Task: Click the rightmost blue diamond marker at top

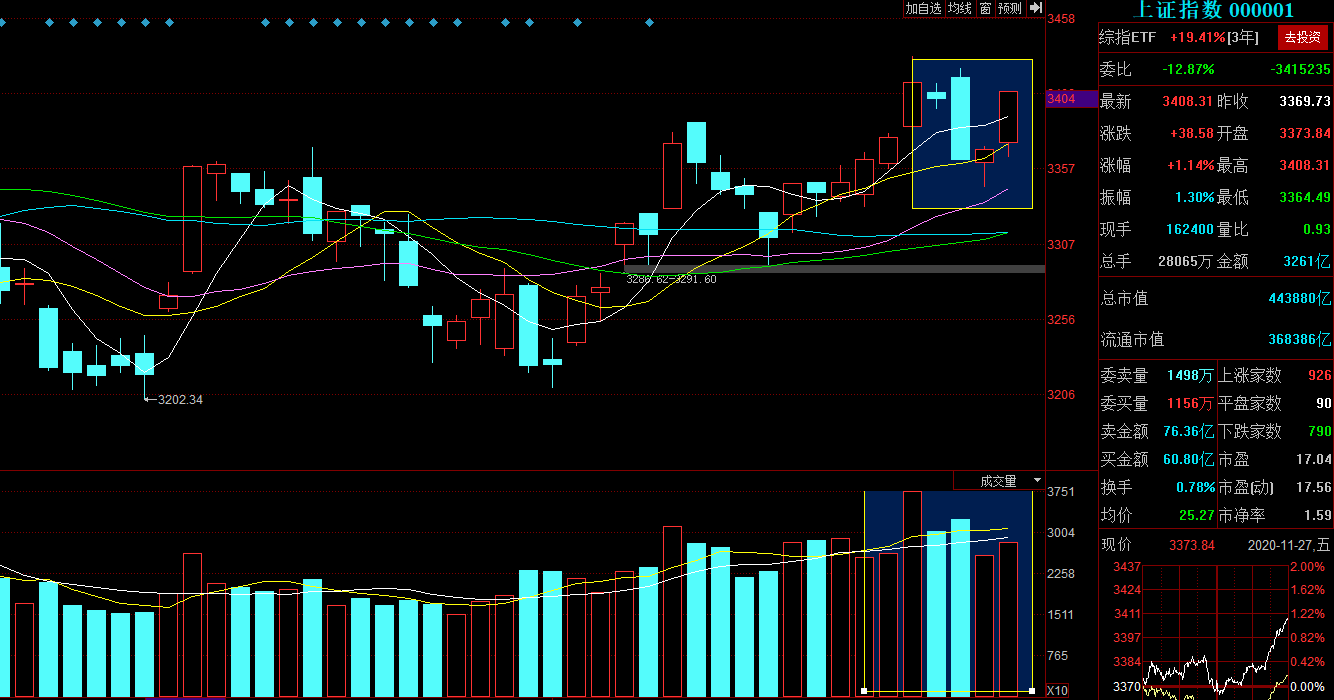Action: pos(650,21)
